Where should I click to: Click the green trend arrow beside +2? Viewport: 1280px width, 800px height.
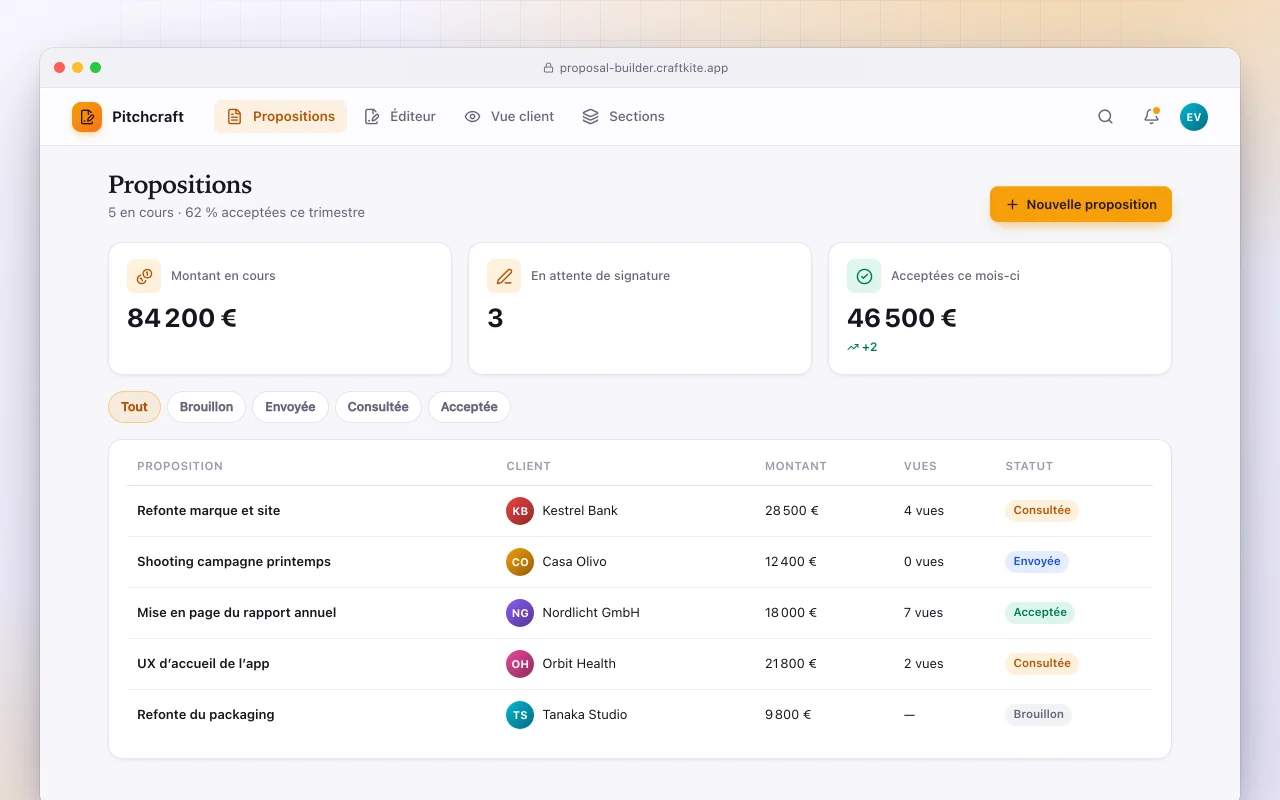[853, 347]
